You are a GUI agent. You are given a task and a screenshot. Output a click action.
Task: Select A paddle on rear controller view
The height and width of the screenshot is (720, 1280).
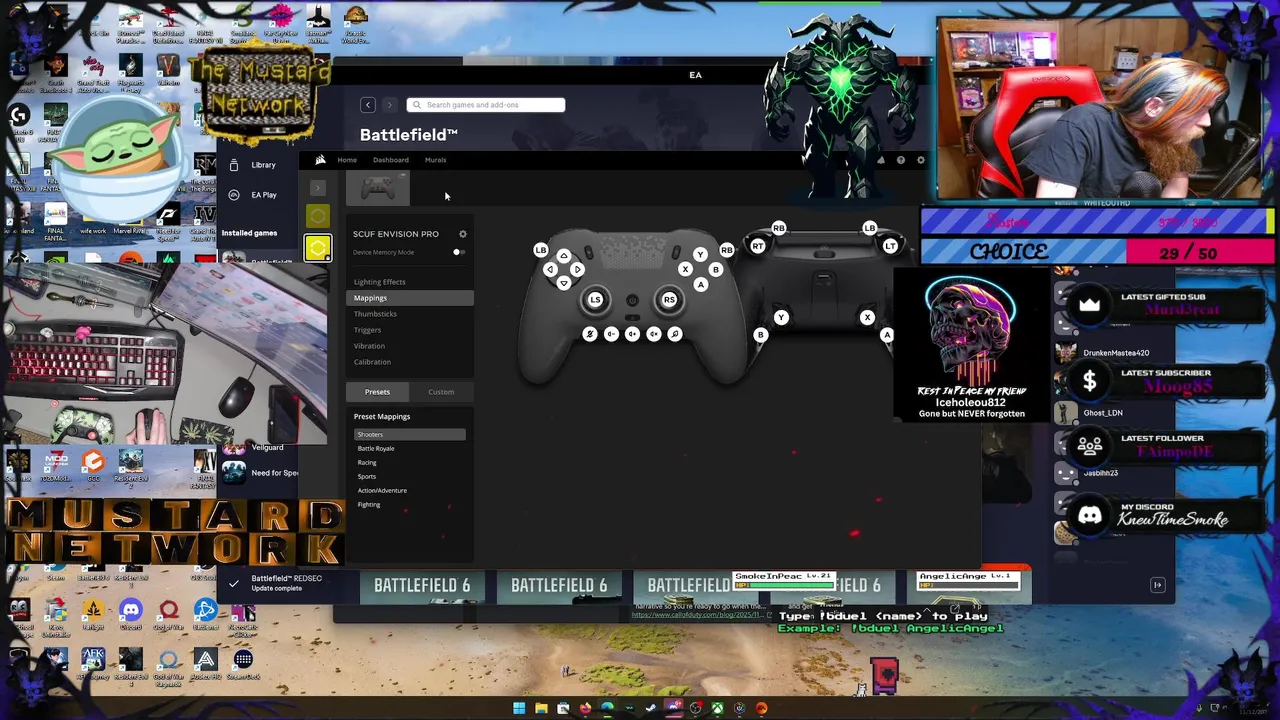[887, 336]
